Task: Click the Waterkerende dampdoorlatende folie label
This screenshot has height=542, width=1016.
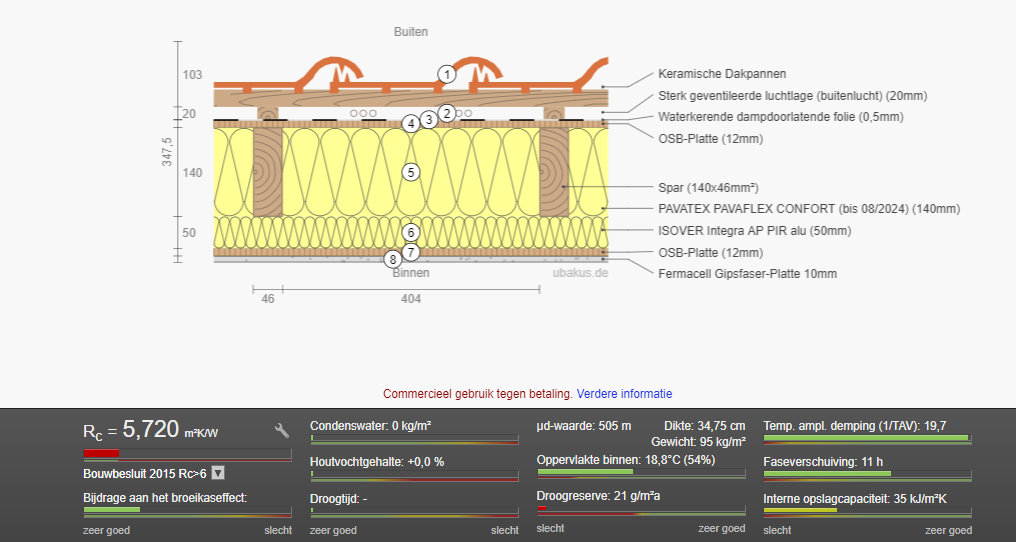Action: tap(781, 117)
